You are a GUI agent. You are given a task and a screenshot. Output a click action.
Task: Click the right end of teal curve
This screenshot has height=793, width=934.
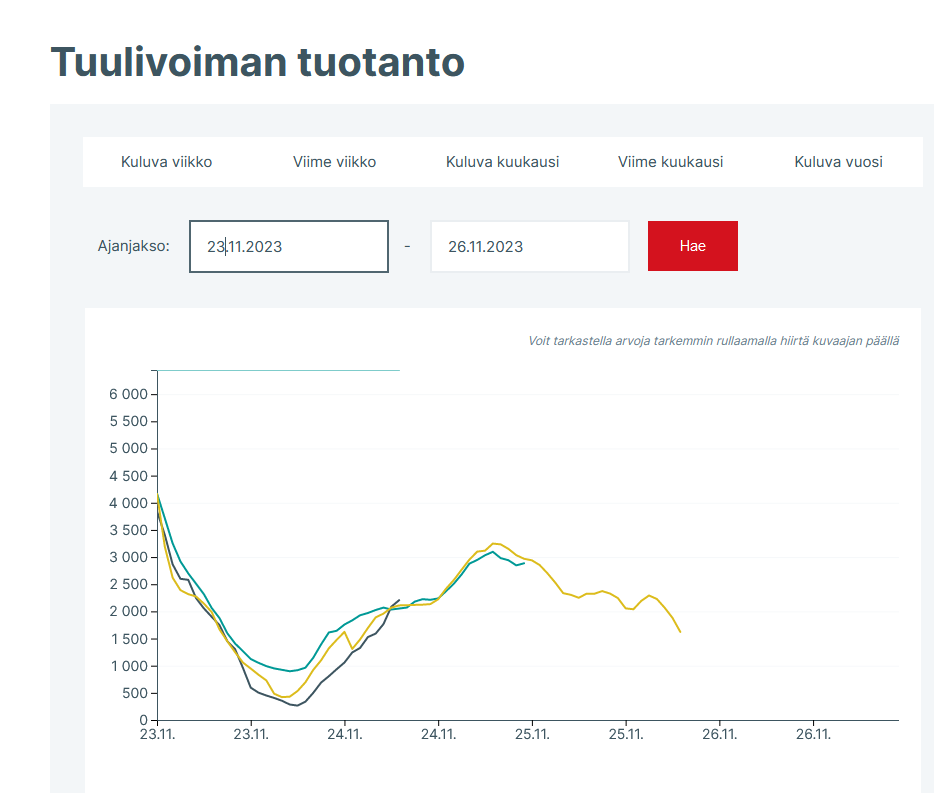coord(523,563)
